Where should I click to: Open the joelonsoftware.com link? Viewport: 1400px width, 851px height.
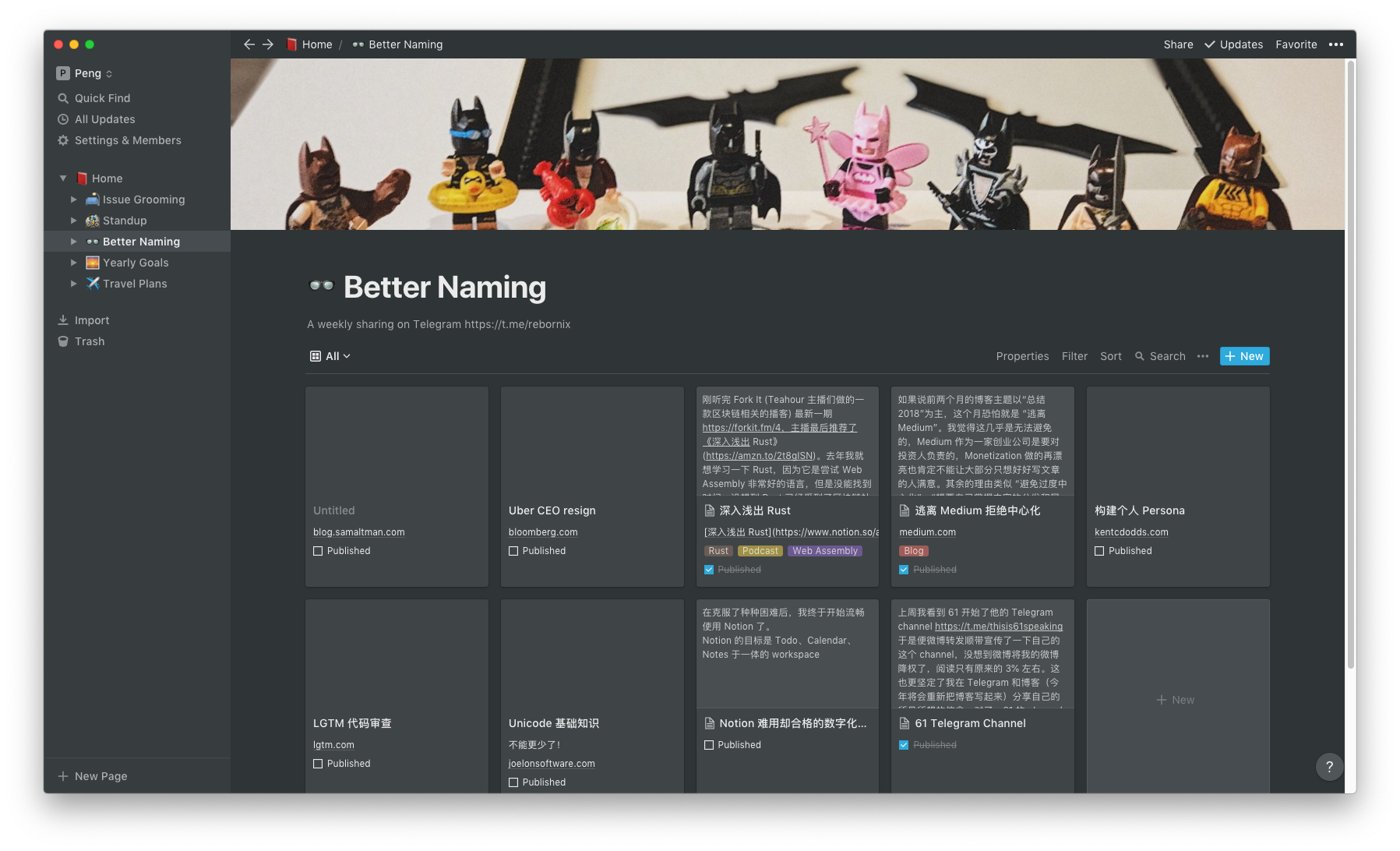(552, 764)
